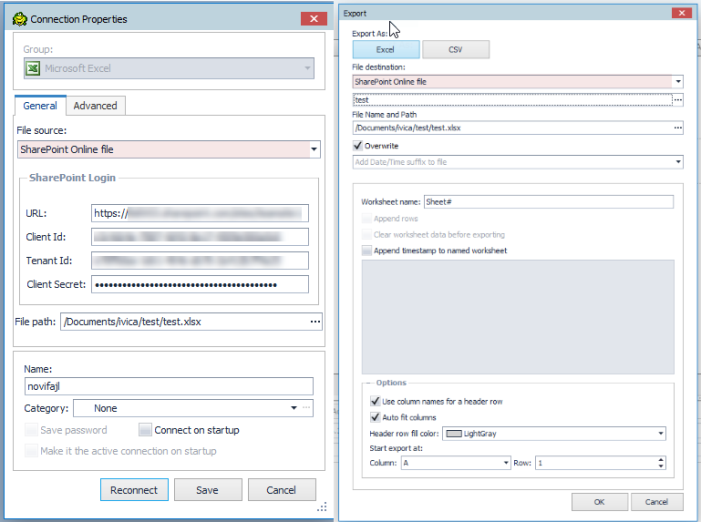Close the Export dialog
701x522 pixels.
click(682, 13)
